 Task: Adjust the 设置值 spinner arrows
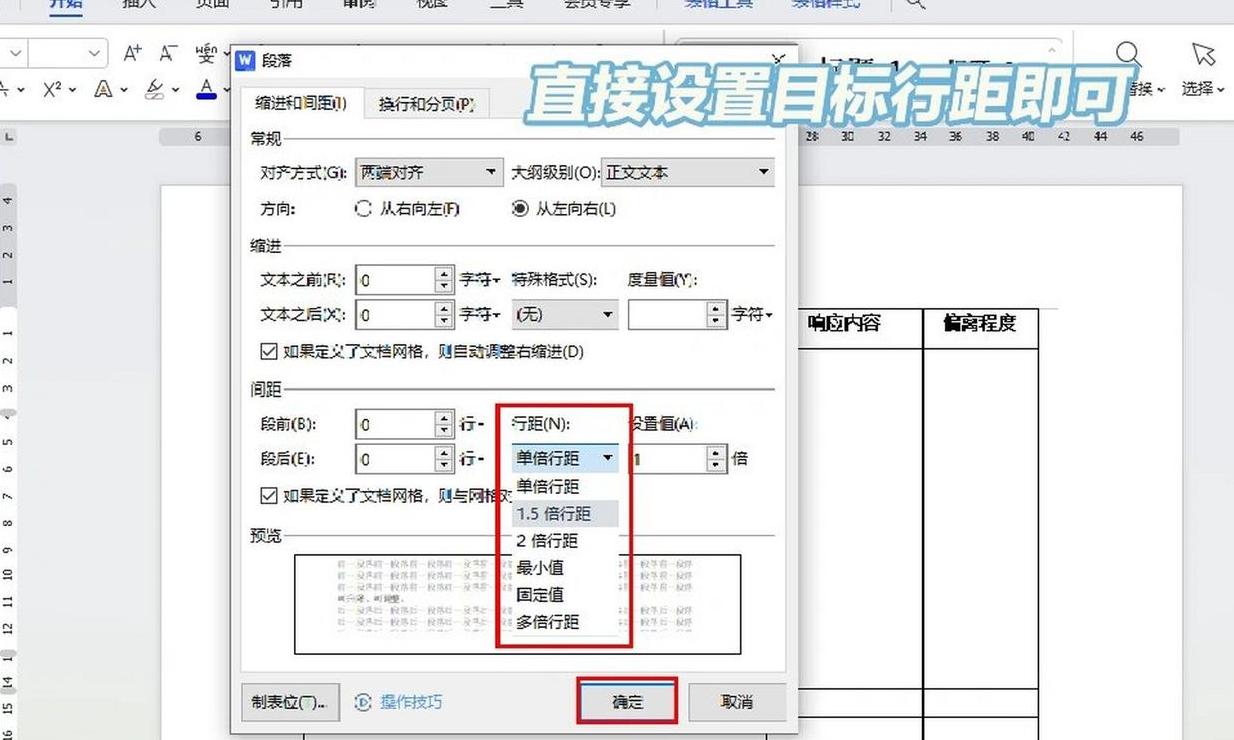tap(716, 459)
